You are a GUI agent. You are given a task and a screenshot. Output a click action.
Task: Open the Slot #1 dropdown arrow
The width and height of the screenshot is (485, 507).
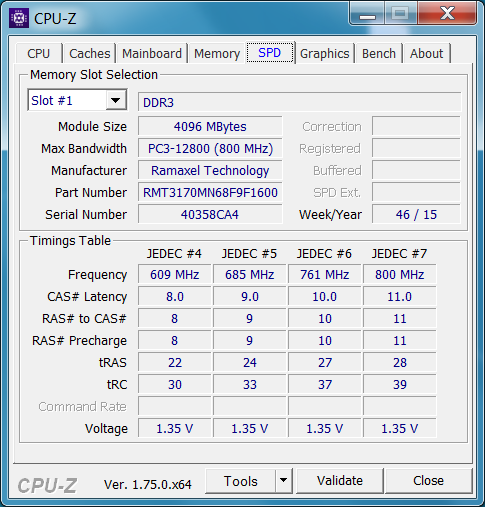click(x=116, y=100)
